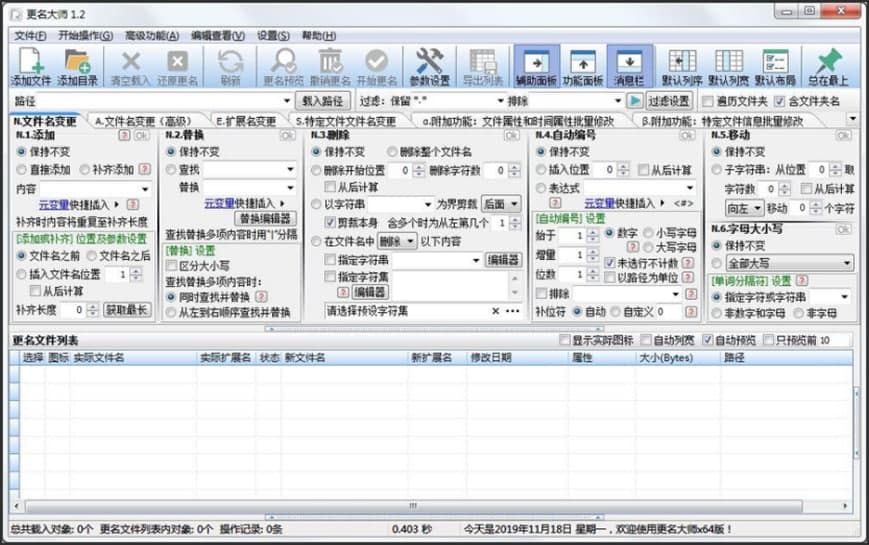Viewport: 869px width, 545px height.
Task: Click the 替换编辑器 button
Action: (265, 218)
